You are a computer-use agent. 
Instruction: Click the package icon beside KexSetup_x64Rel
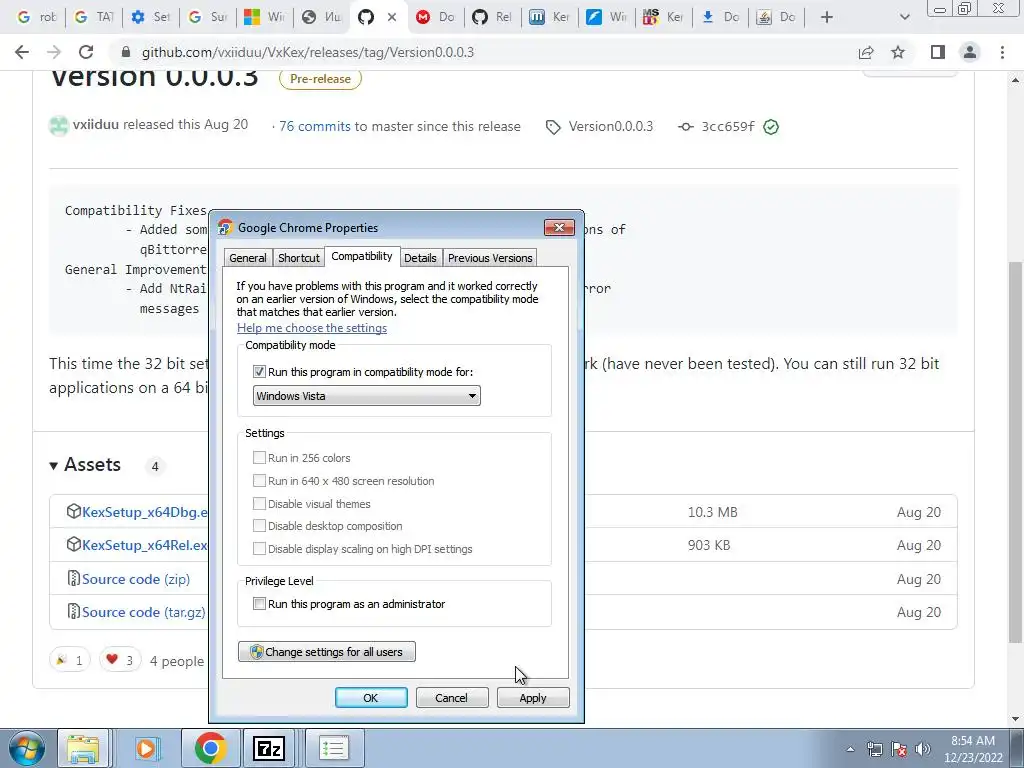[74, 544]
